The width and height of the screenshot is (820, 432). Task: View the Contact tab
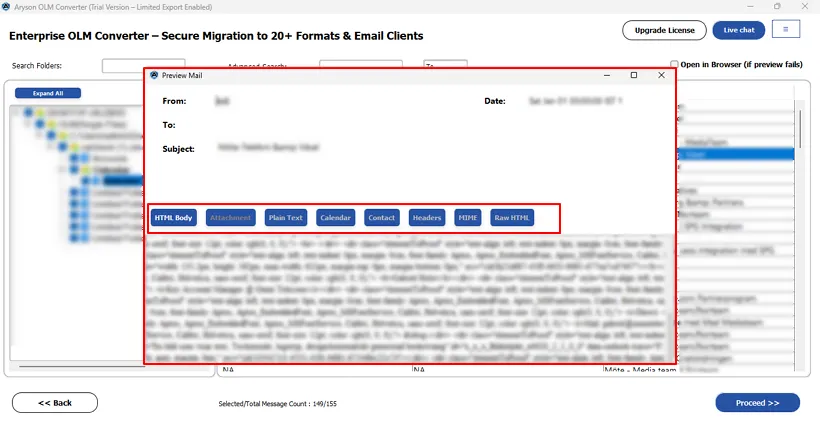381,217
